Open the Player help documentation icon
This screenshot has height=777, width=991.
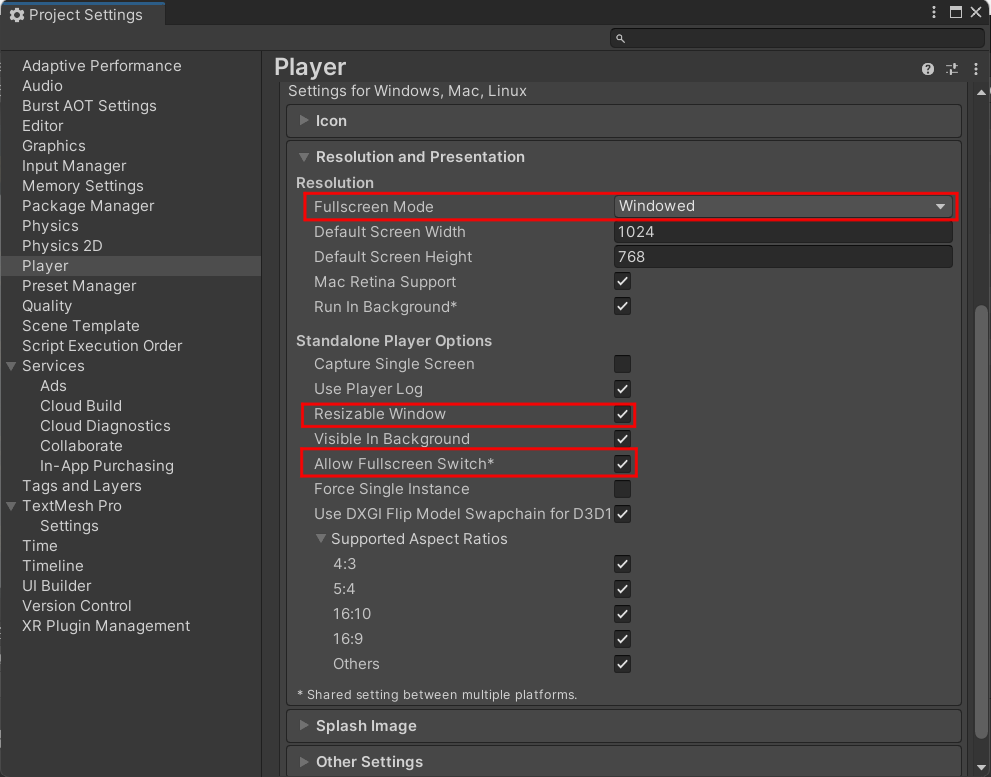click(927, 69)
